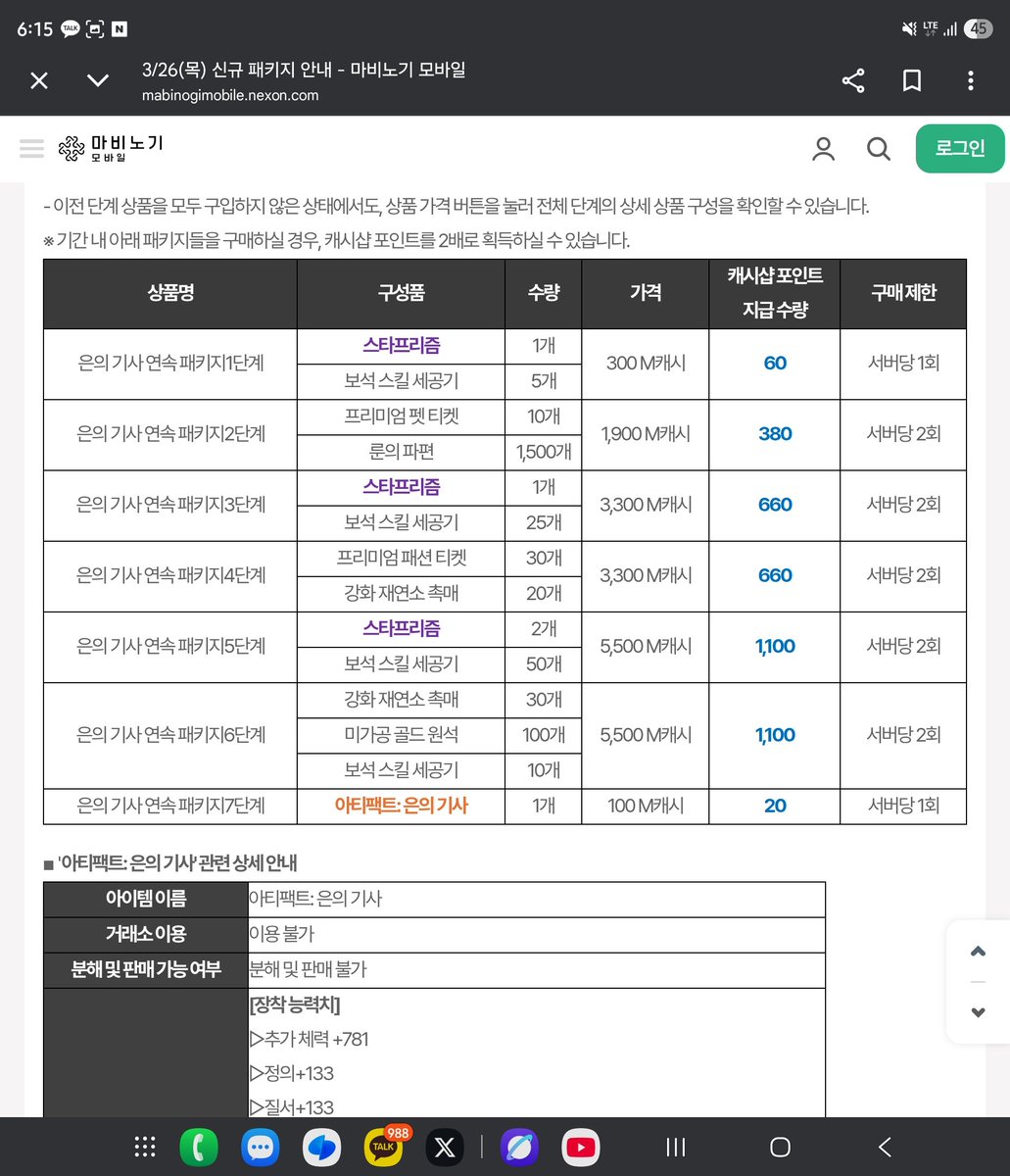1010x1176 pixels.
Task: Select the 이용 불가 value cell
Action: pyautogui.click(x=537, y=934)
